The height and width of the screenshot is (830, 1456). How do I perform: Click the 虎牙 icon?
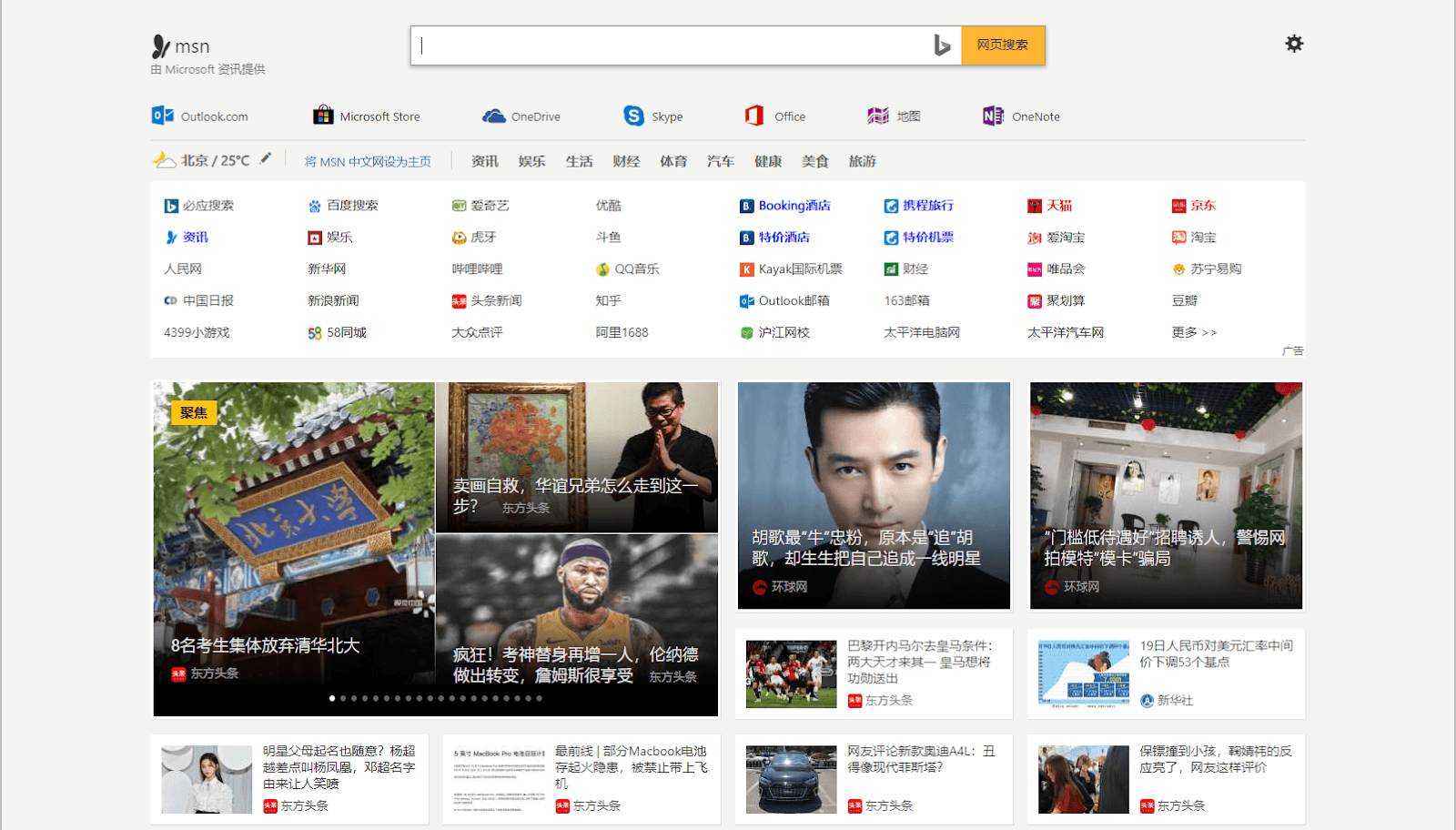pyautogui.click(x=459, y=238)
